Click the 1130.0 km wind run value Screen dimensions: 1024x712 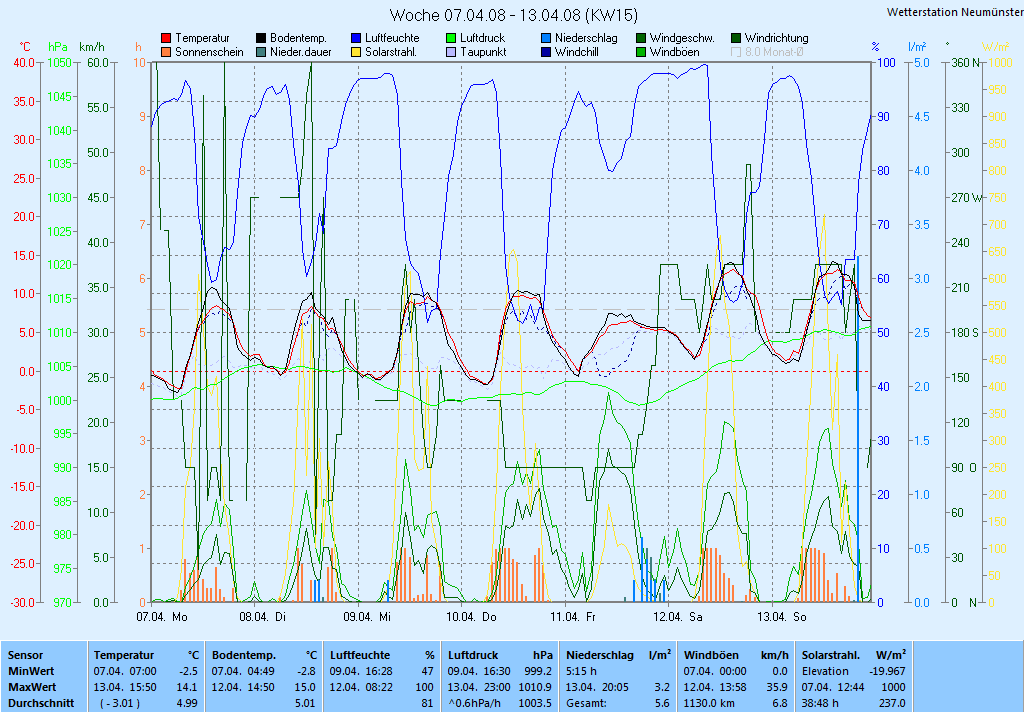tap(711, 704)
